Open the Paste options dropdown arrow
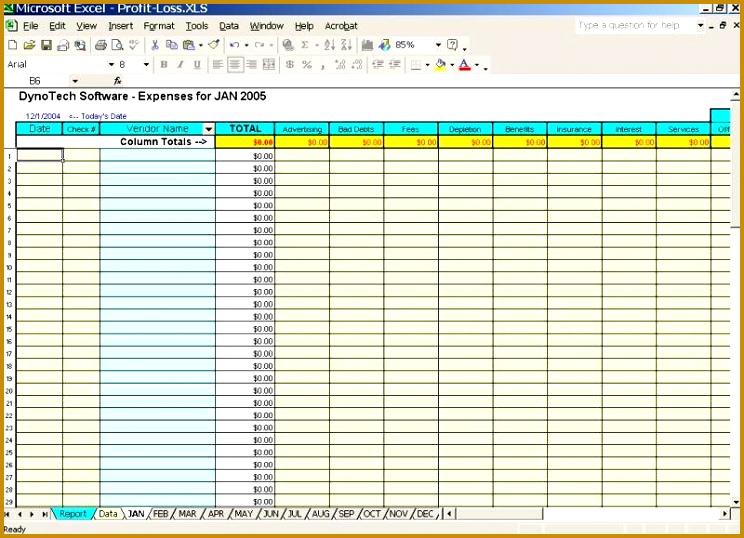The image size is (744, 538). pyautogui.click(x=201, y=45)
